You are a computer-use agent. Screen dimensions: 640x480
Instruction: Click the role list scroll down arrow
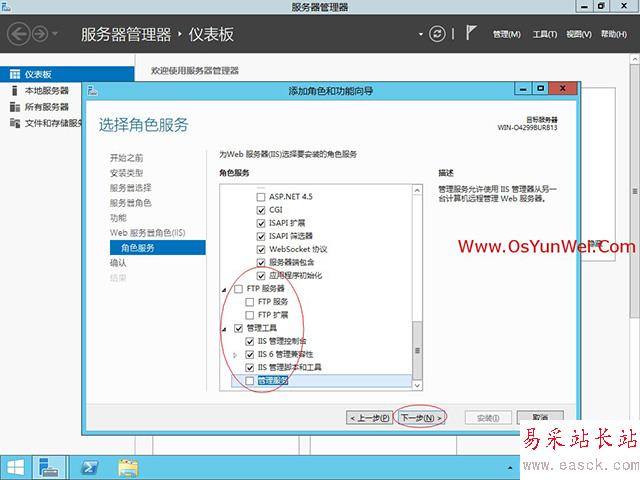point(417,385)
